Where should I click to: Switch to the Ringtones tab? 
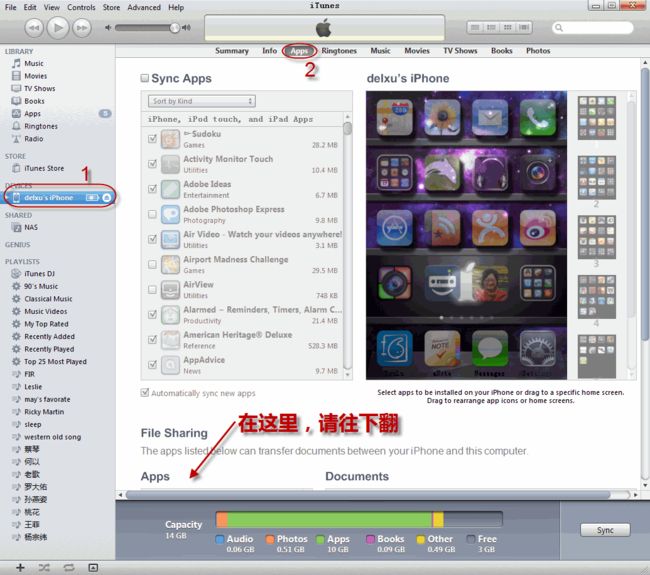point(339,51)
